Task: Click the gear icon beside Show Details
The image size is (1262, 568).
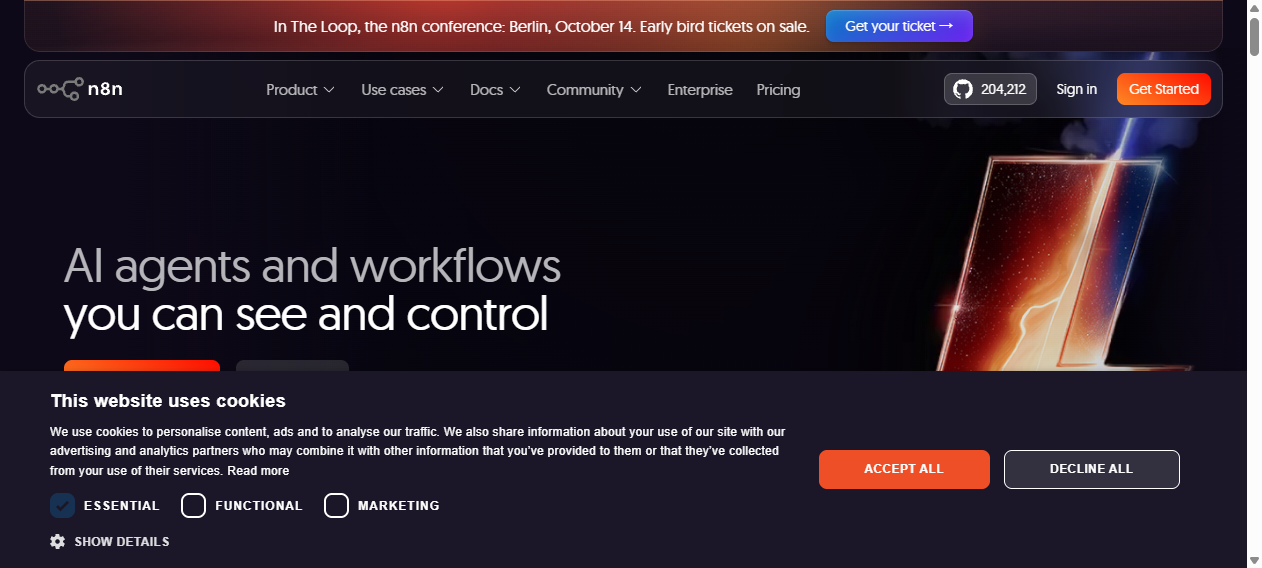Action: [58, 541]
